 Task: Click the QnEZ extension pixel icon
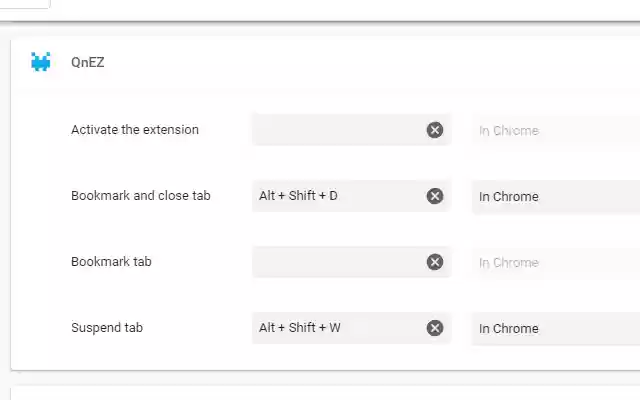41,62
